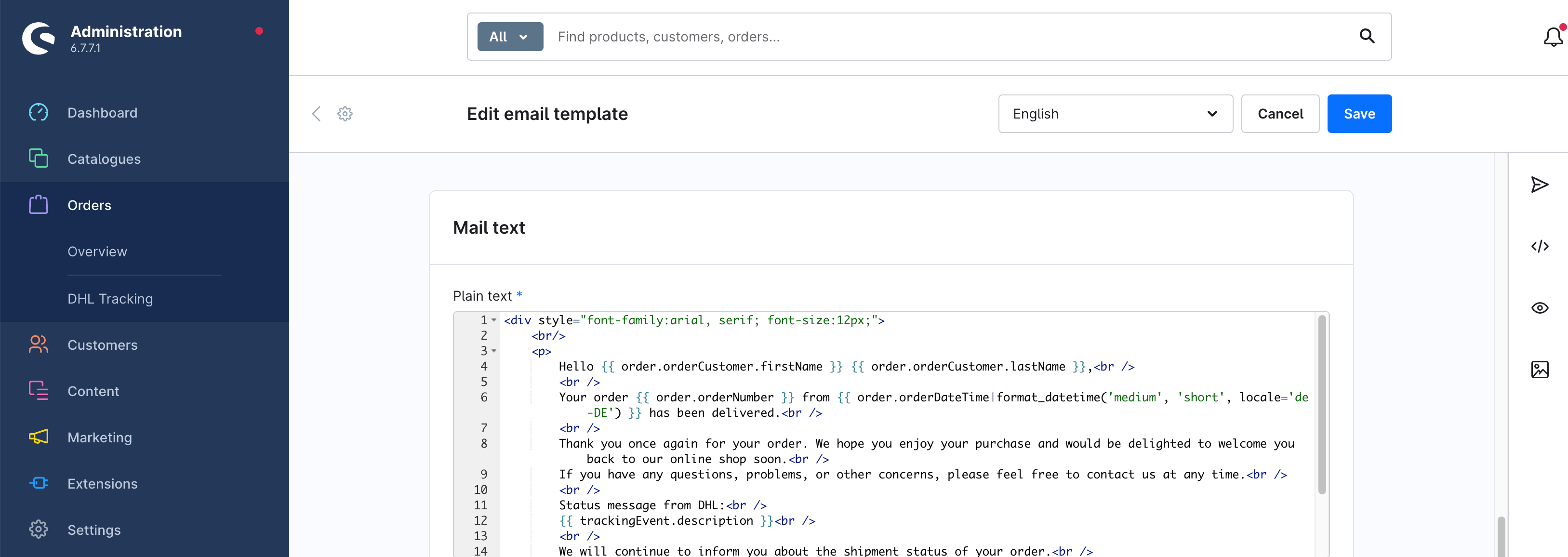Open the DHL Tracking submenu item
The image size is (1568, 557).
point(110,299)
